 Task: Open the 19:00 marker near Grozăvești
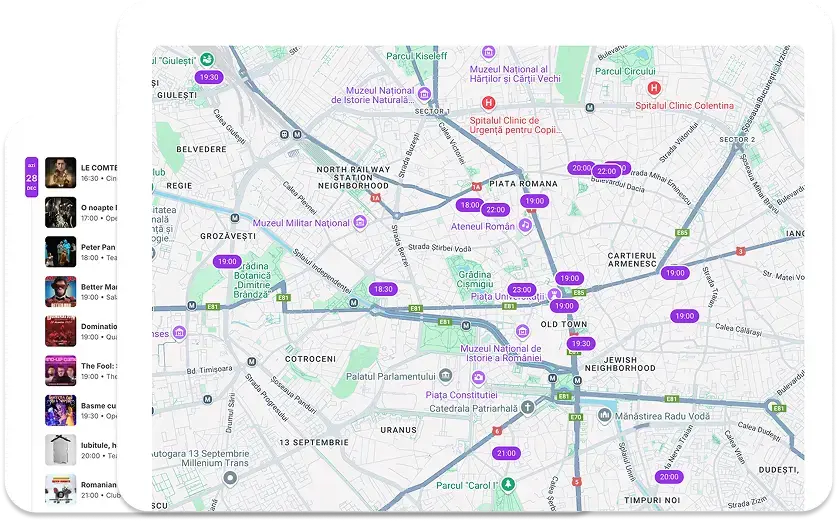pos(227,262)
